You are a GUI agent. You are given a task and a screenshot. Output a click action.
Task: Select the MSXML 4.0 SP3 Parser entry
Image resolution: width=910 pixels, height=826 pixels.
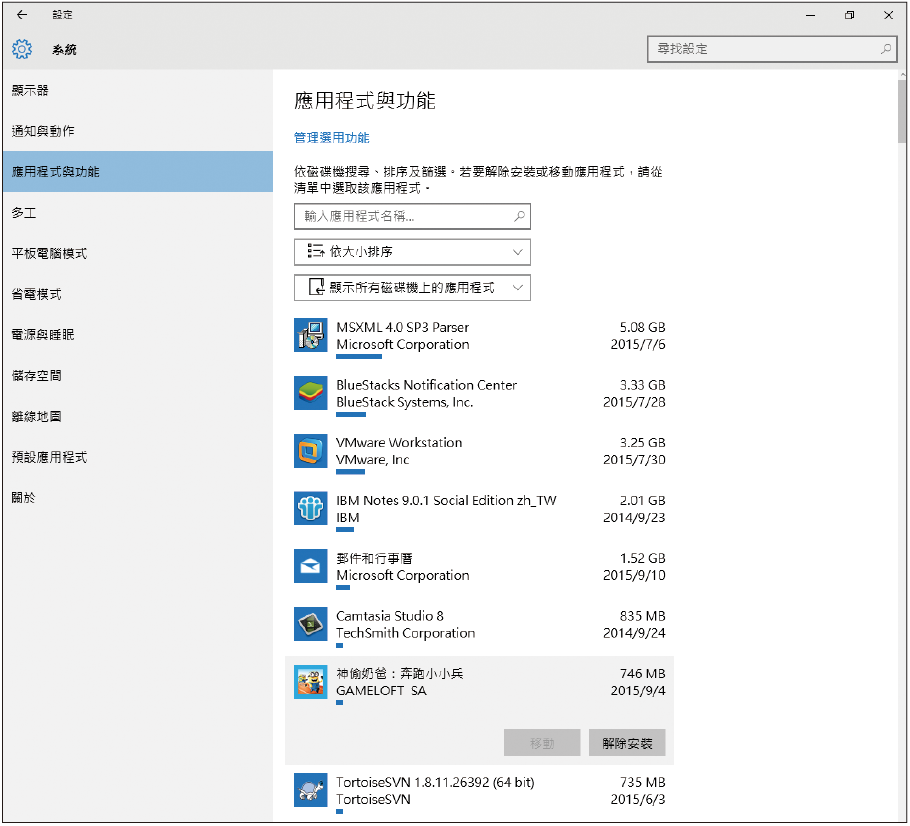point(479,337)
